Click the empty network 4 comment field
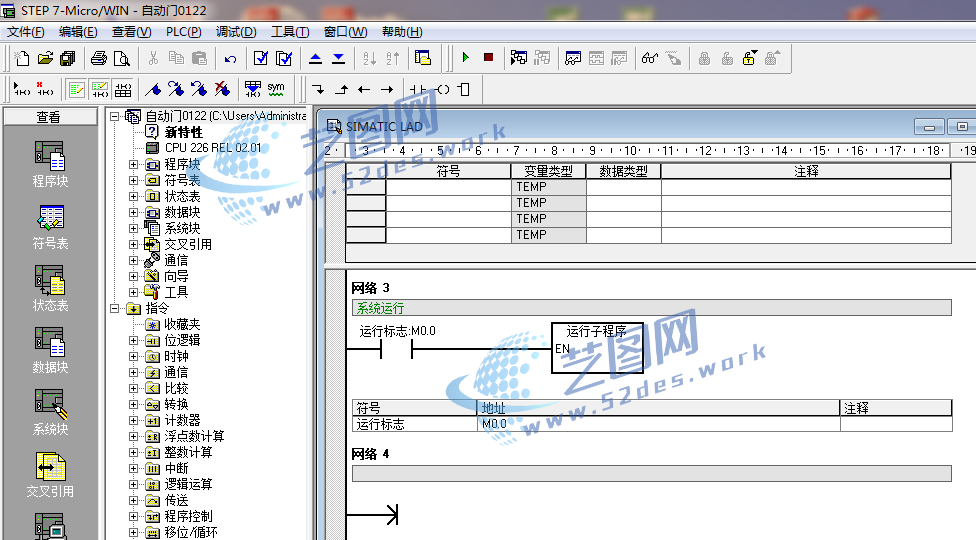This screenshot has width=976, height=540. click(x=652, y=473)
